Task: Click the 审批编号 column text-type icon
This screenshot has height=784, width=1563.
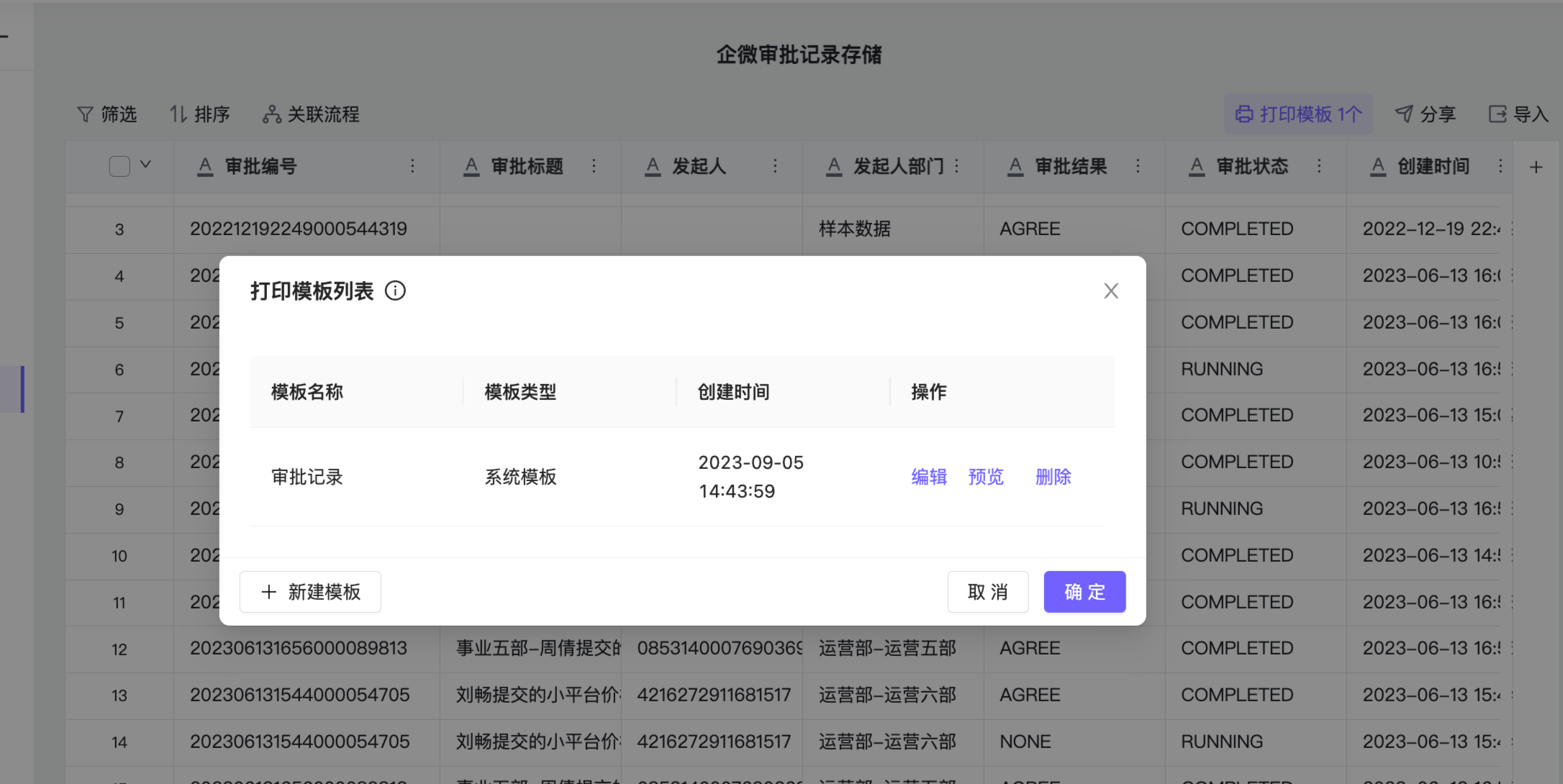Action: pyautogui.click(x=205, y=167)
